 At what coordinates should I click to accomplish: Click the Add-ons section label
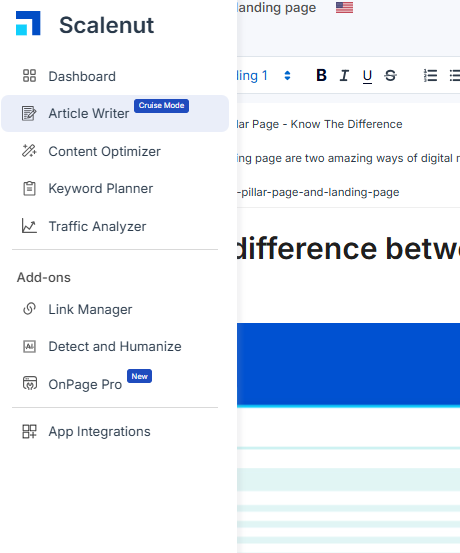pos(44,277)
